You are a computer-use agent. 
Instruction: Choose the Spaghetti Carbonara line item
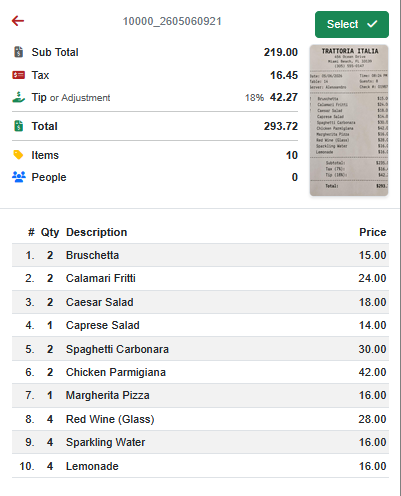coord(200,349)
